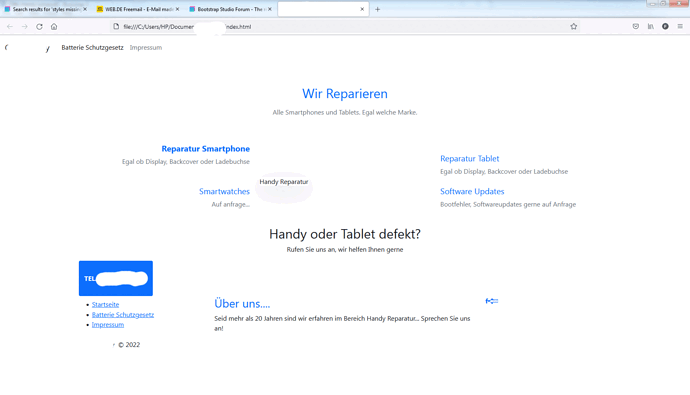690x395 pixels.
Task: Open 'Impressum' in the navbar
Action: click(146, 48)
